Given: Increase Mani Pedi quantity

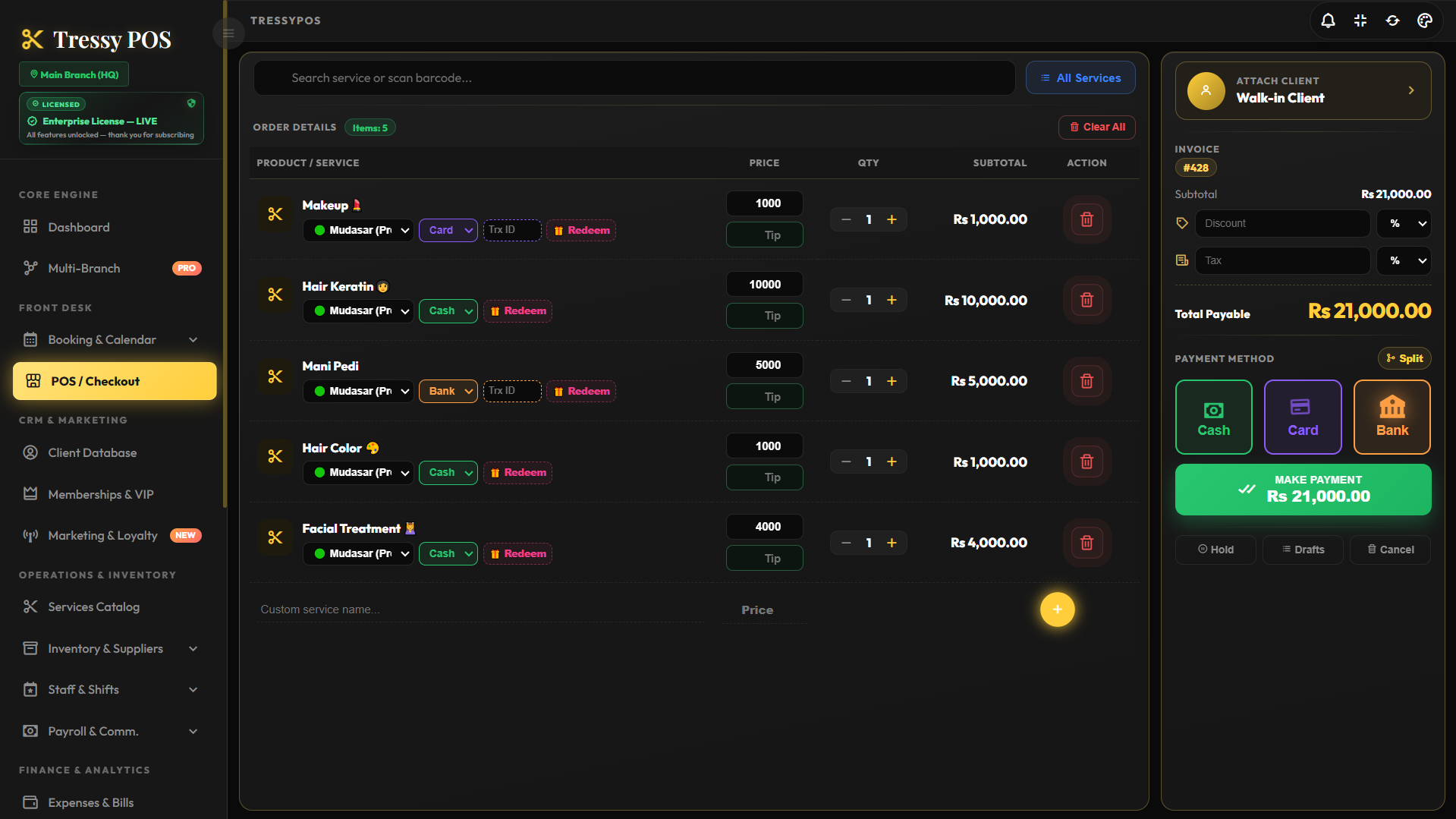Looking at the screenshot, I should [x=892, y=381].
